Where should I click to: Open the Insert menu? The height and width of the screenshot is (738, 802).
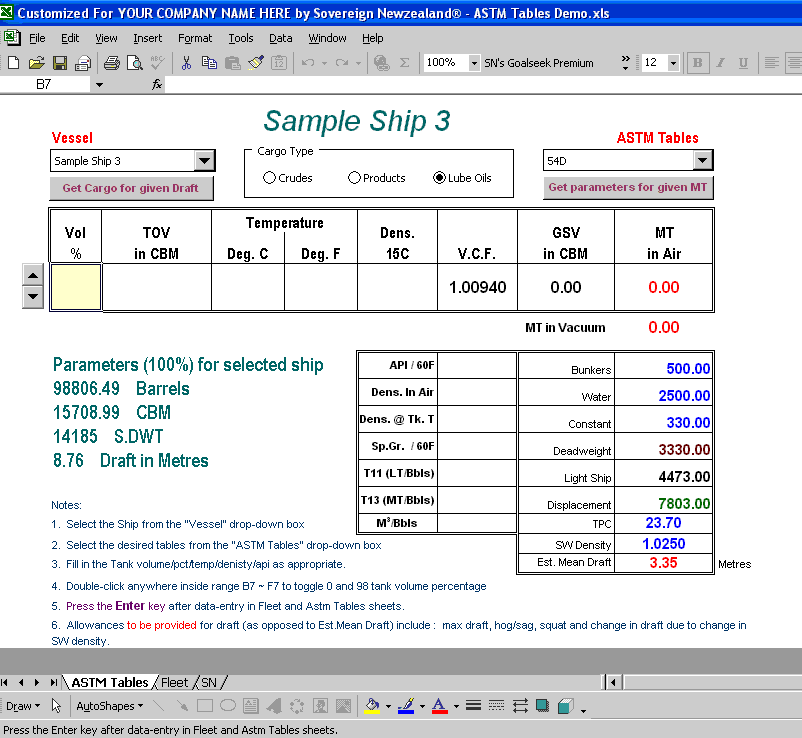coord(147,38)
